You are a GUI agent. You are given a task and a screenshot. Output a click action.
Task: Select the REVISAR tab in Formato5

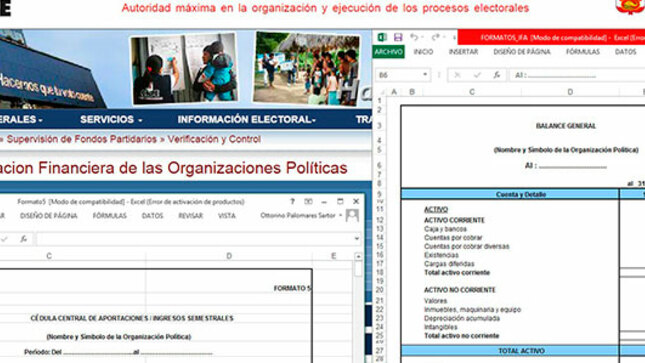(190, 216)
